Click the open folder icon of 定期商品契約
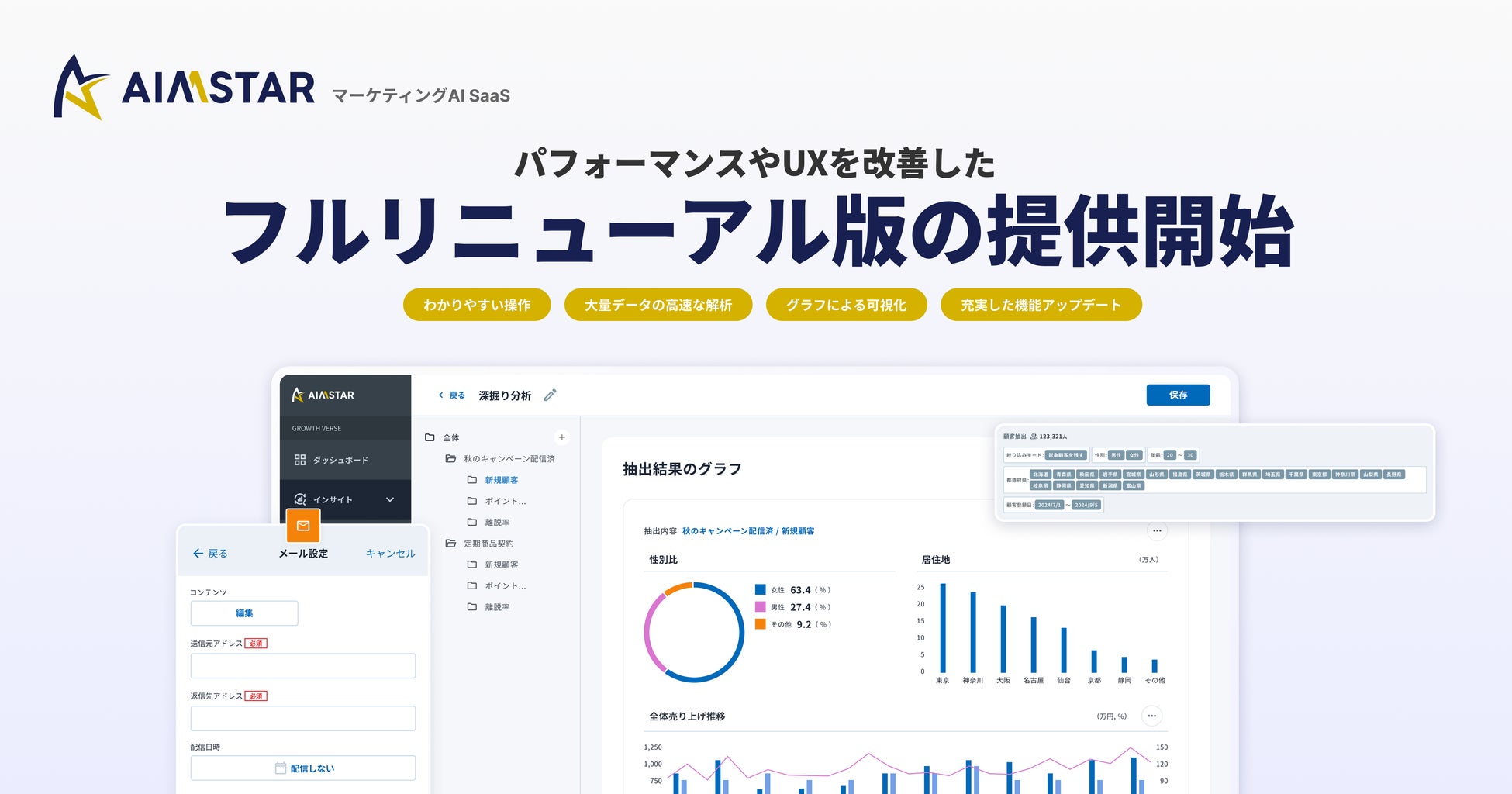The height and width of the screenshot is (794, 1512). coord(450,543)
